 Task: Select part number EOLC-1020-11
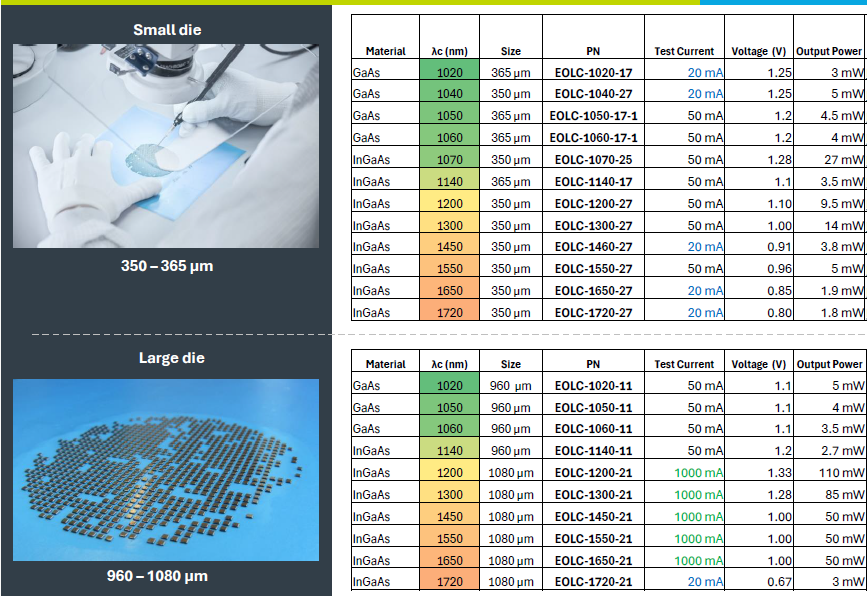[593, 386]
